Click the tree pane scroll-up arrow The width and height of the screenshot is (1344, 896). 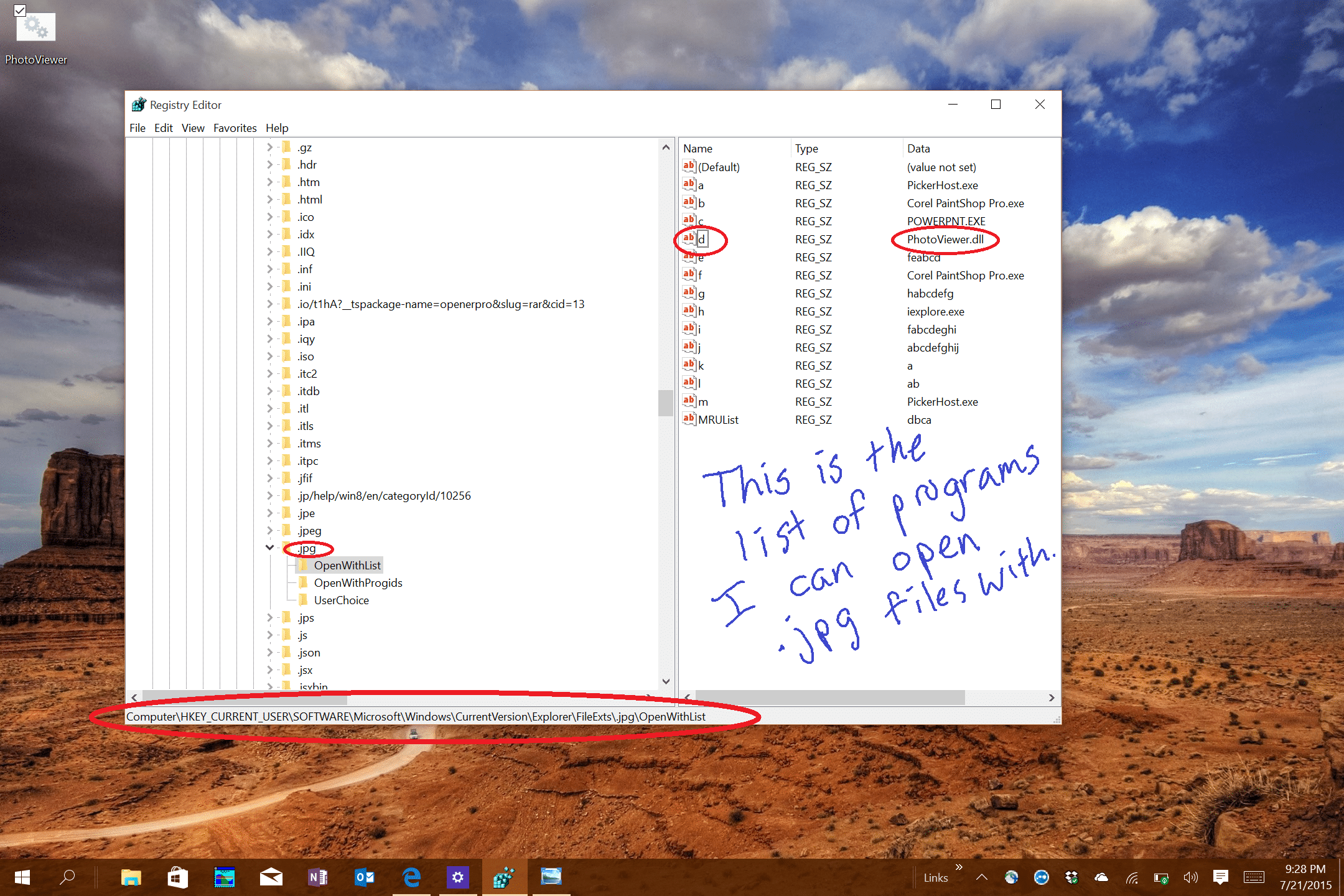pyautogui.click(x=666, y=147)
